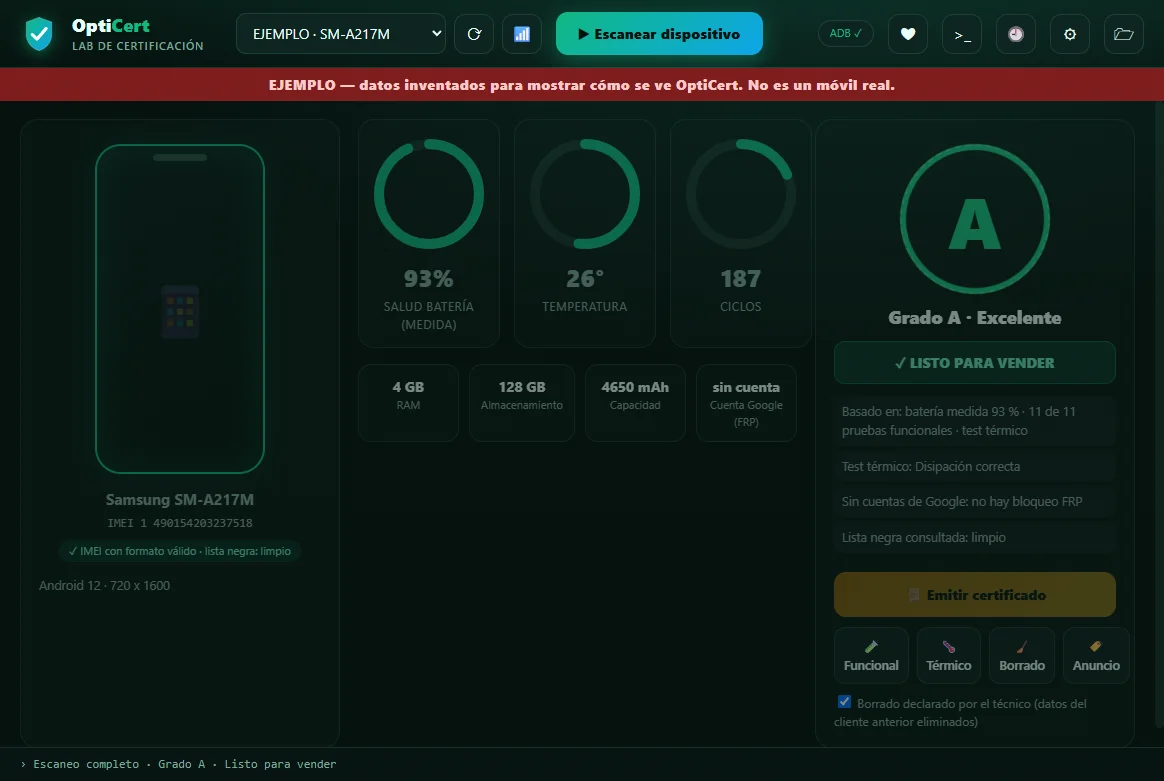The width and height of the screenshot is (1164, 781).
Task: Click the ADB status badge
Action: [x=846, y=33]
